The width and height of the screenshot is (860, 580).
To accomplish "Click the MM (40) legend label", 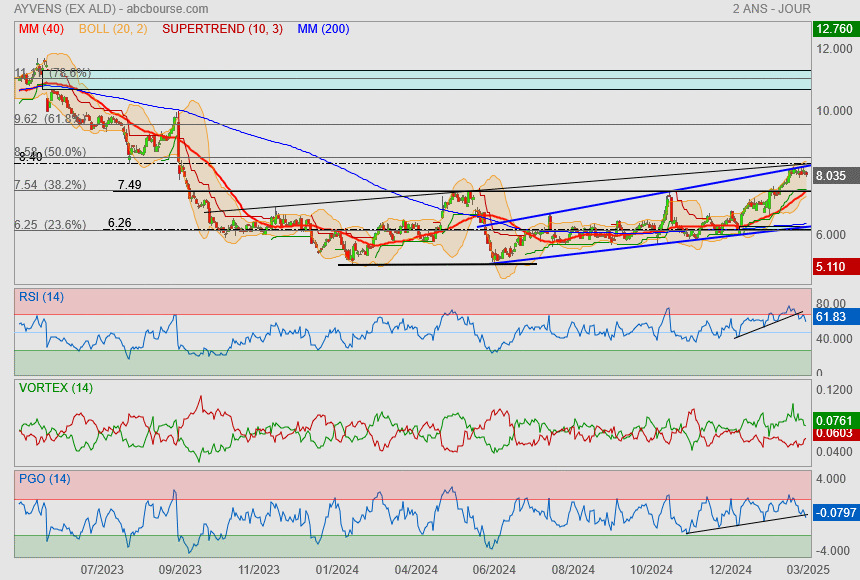I will tap(40, 28).
